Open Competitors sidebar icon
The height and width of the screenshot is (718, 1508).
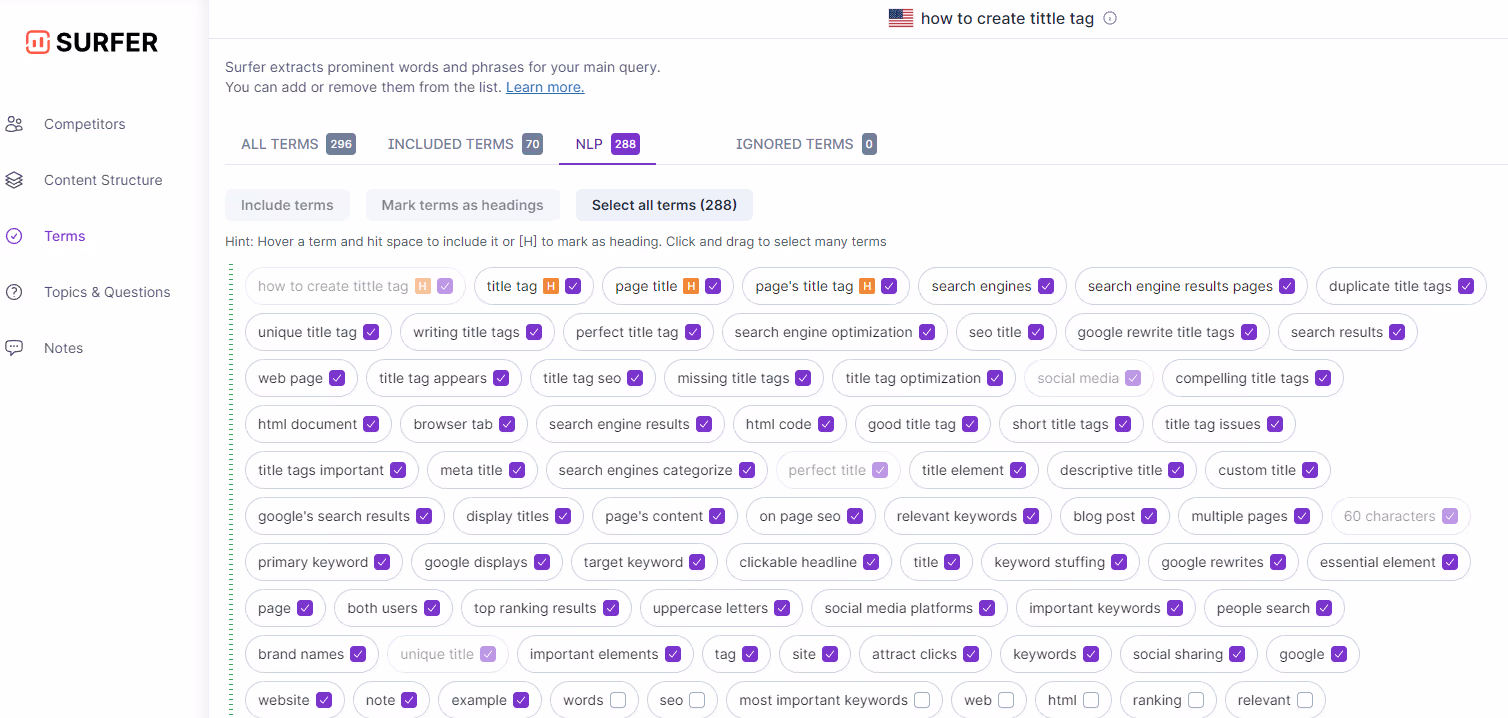14,124
